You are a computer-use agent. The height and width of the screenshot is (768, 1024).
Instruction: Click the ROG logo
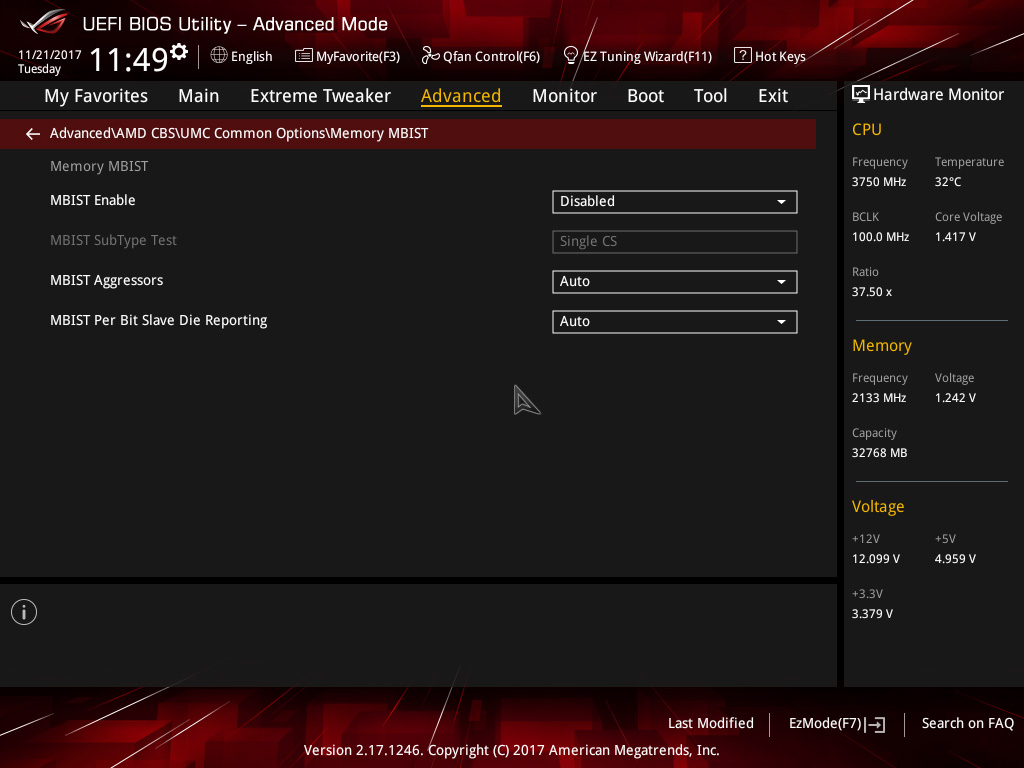tap(44, 22)
